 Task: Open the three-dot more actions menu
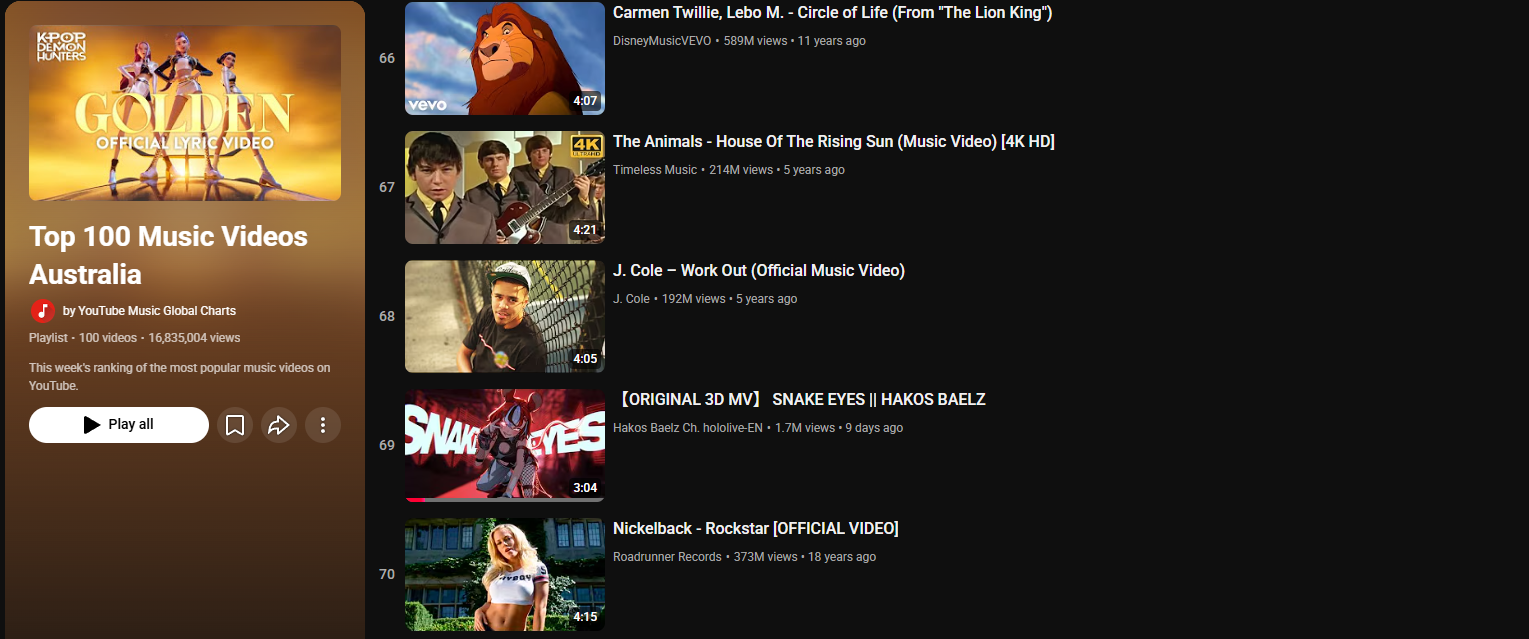pos(323,425)
